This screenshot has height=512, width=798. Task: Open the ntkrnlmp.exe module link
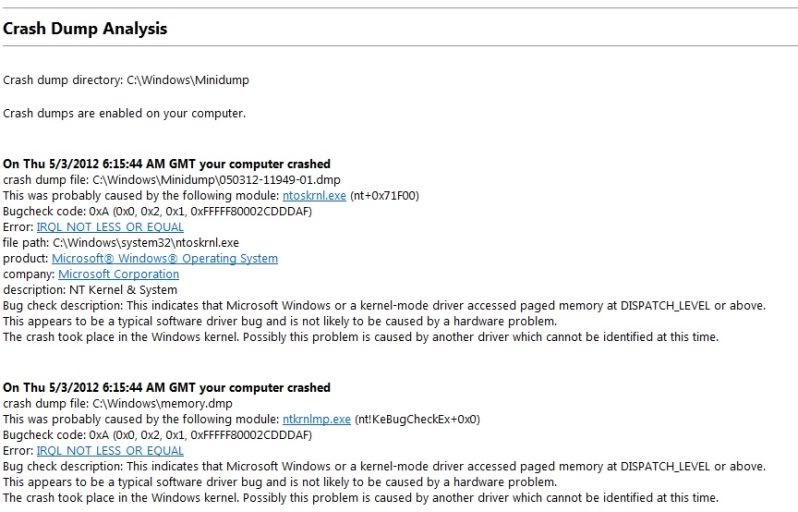point(317,419)
